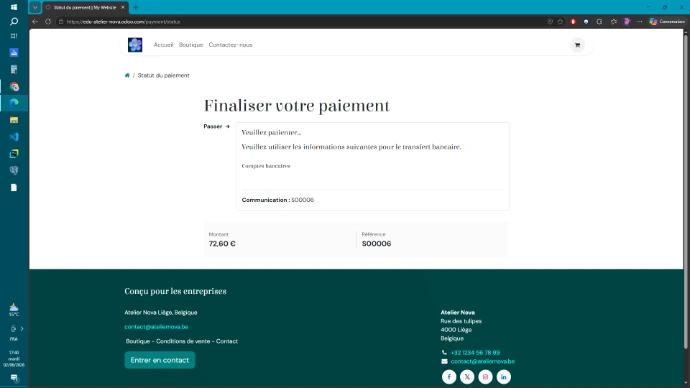Open the white document app in taskbar
The width and height of the screenshot is (690, 388).
point(14,187)
